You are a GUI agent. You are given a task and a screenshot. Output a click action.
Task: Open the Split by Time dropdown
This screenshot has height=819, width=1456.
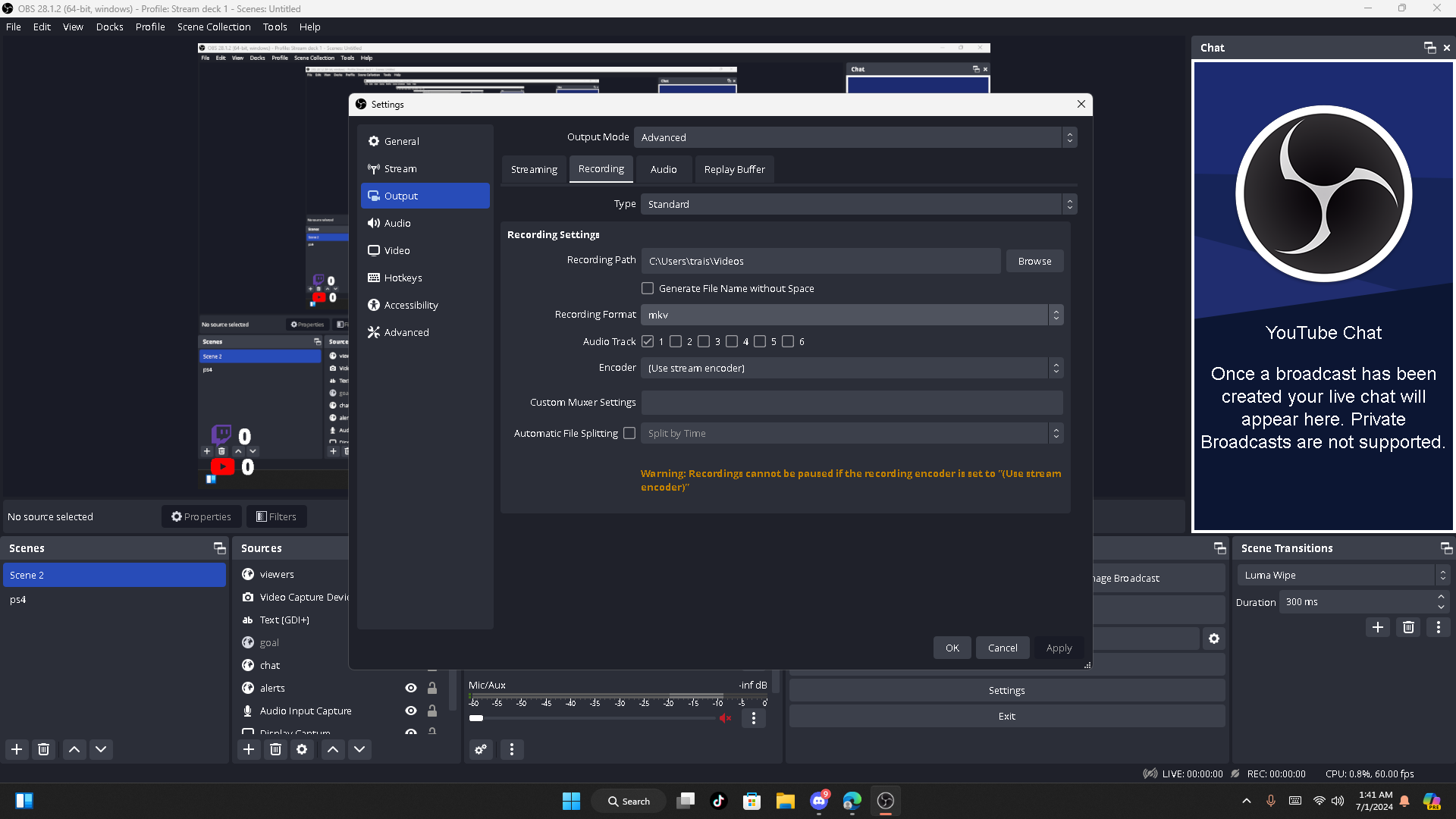[852, 433]
